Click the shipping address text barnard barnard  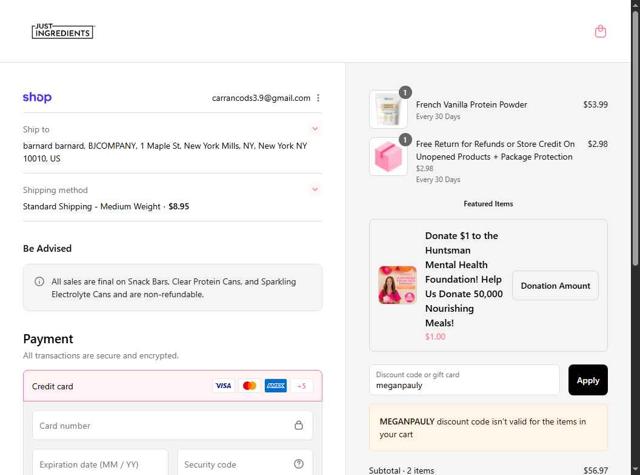(165, 152)
